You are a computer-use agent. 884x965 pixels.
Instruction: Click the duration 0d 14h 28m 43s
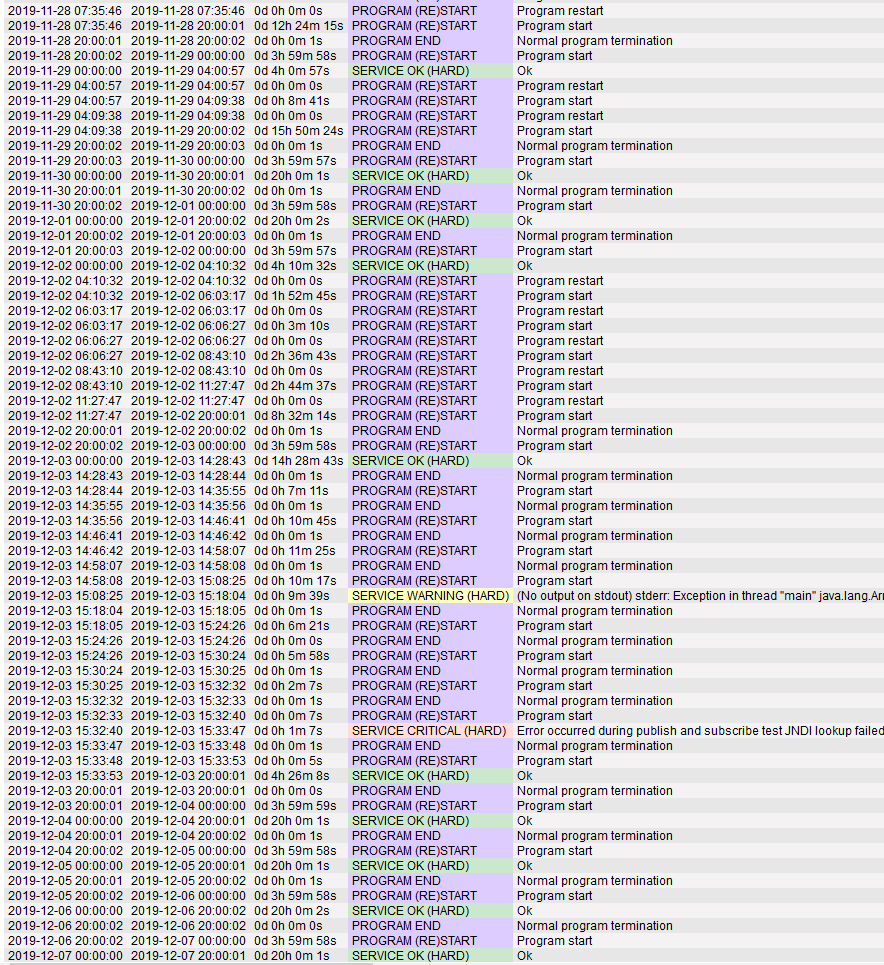coord(299,461)
